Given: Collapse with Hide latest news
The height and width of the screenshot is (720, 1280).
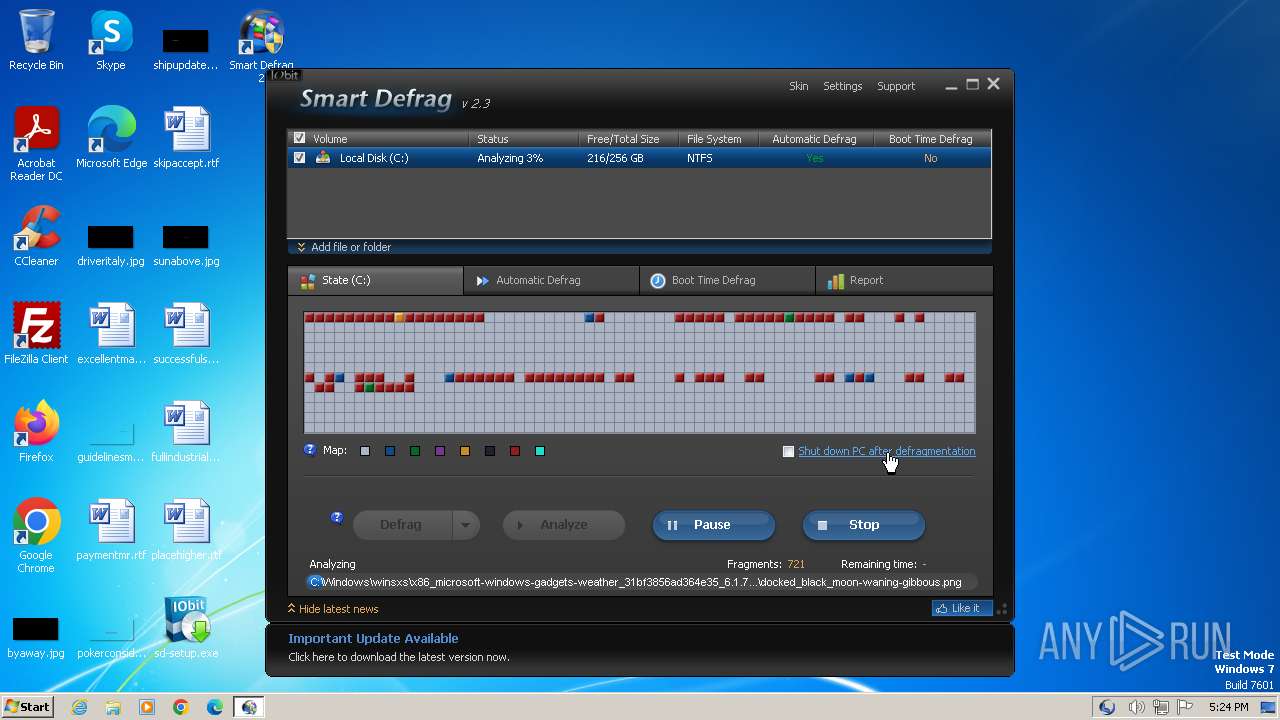Looking at the screenshot, I should [332, 609].
